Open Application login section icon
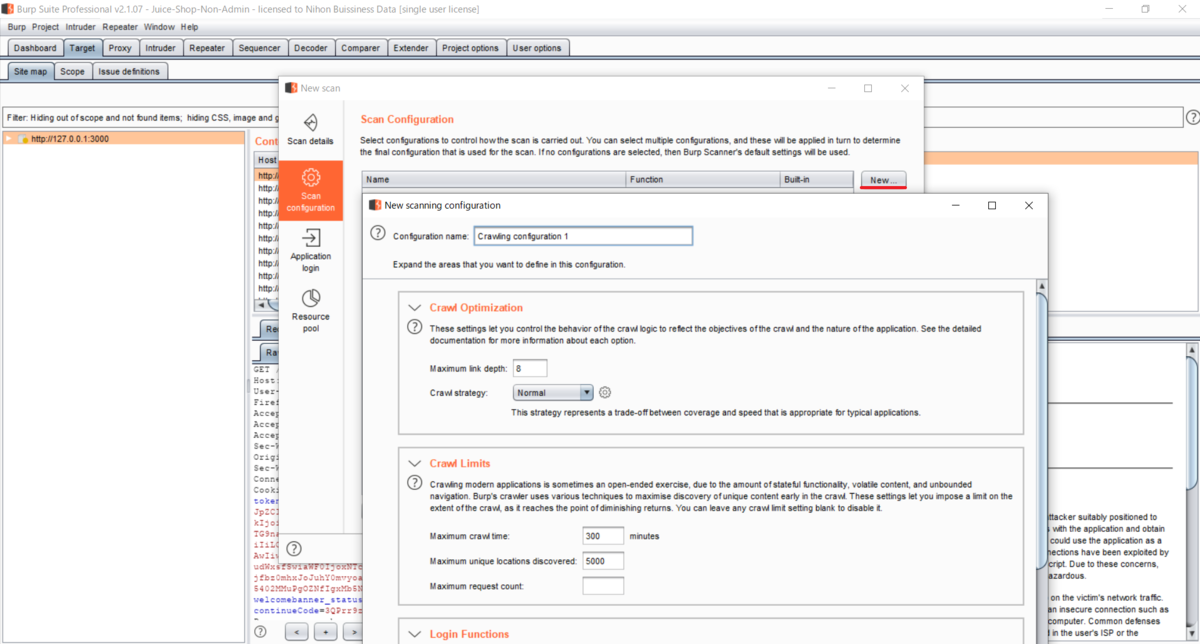 (x=311, y=238)
